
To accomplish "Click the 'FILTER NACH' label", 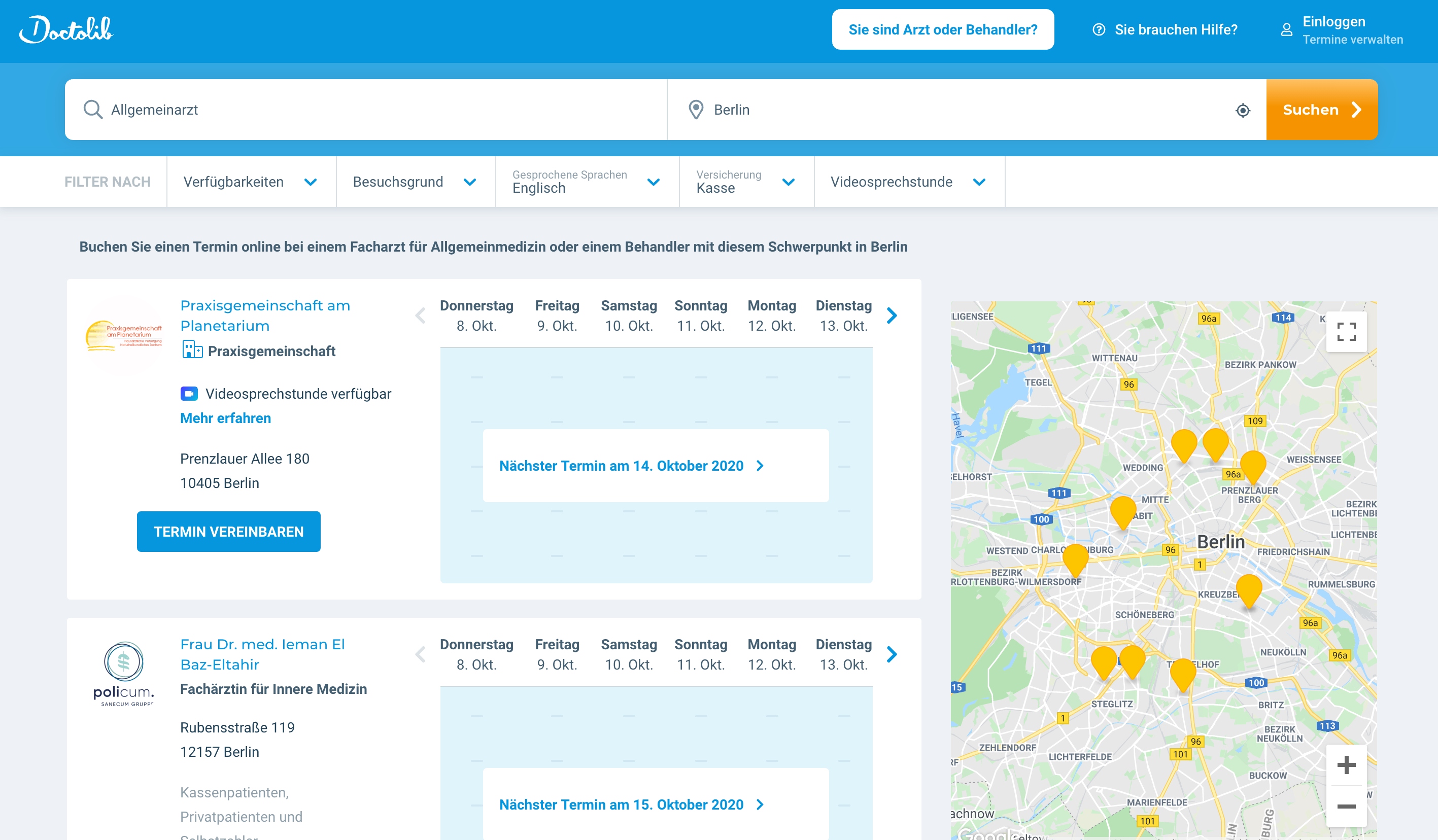I will click(107, 182).
